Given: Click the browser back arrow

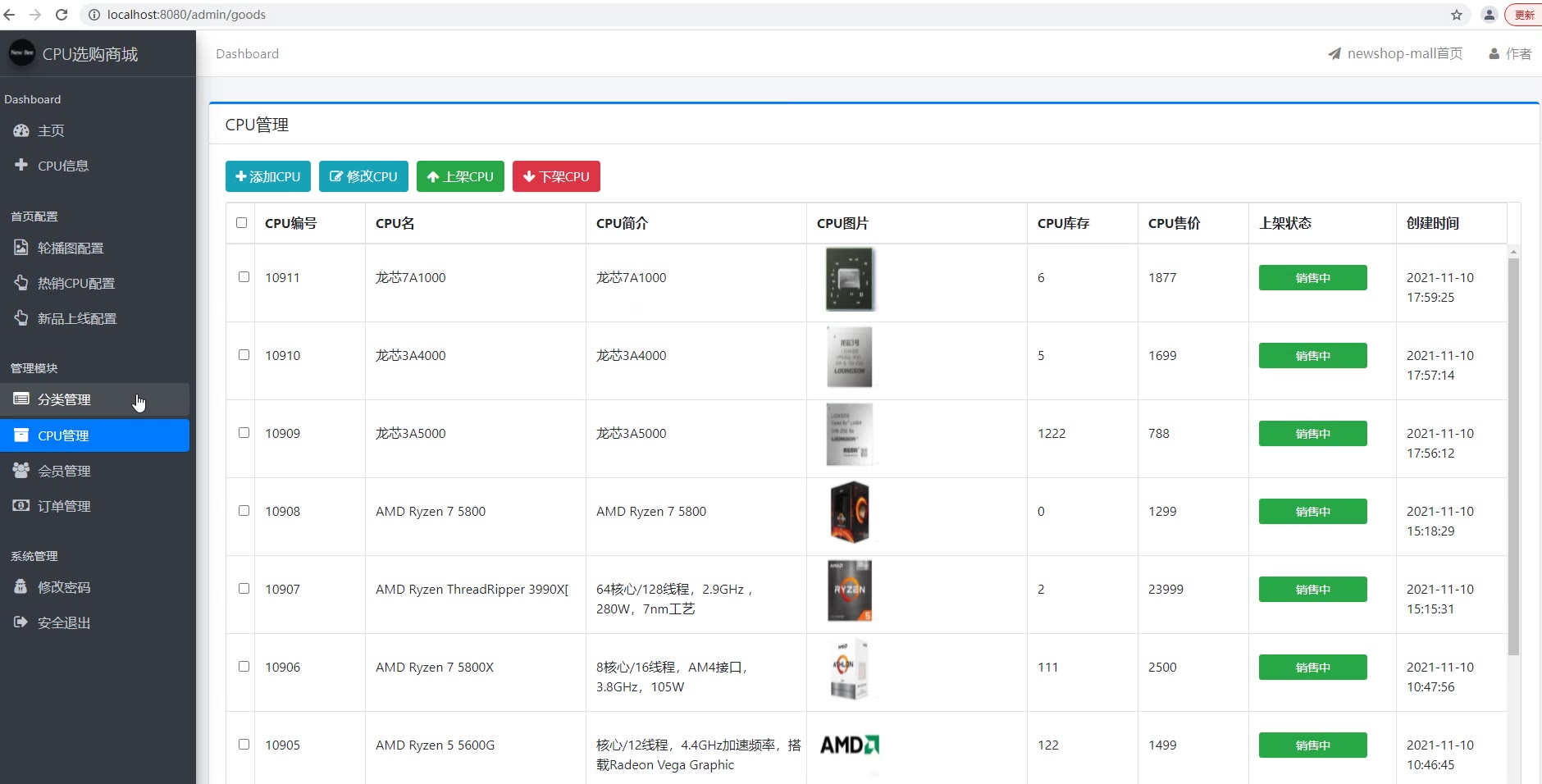Looking at the screenshot, I should click(9, 15).
